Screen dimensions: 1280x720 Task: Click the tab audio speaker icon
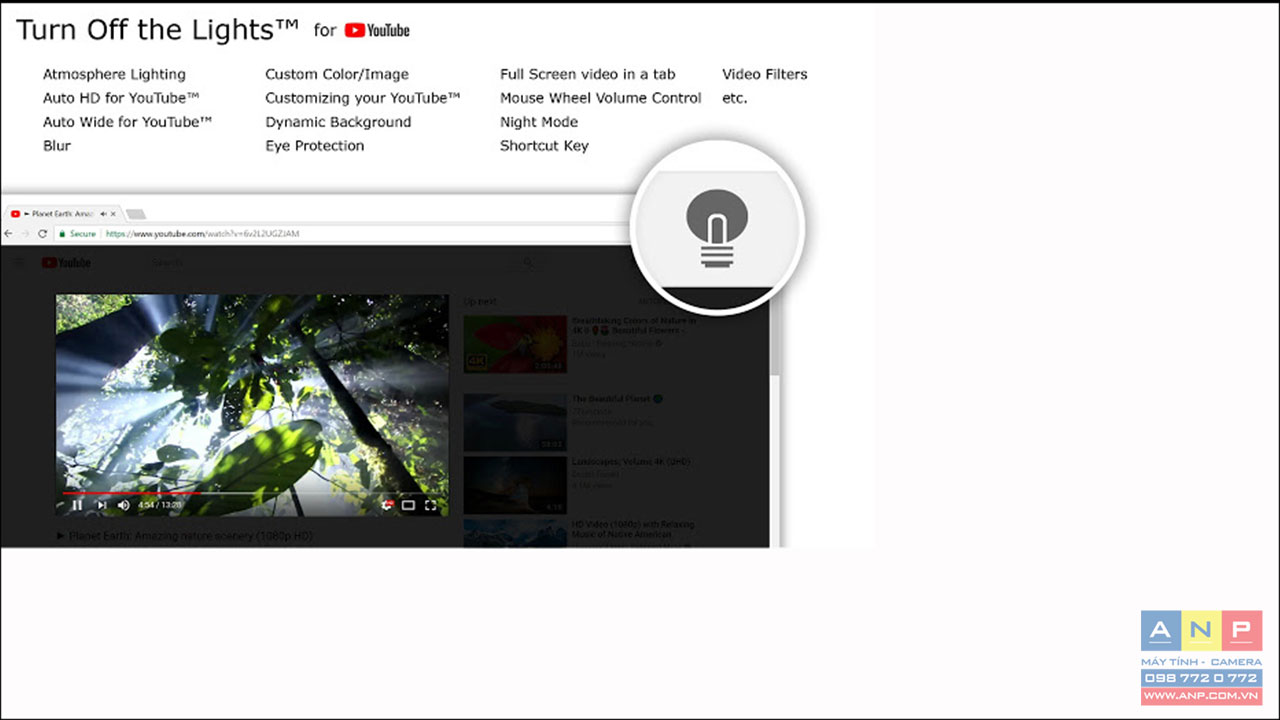click(x=102, y=214)
